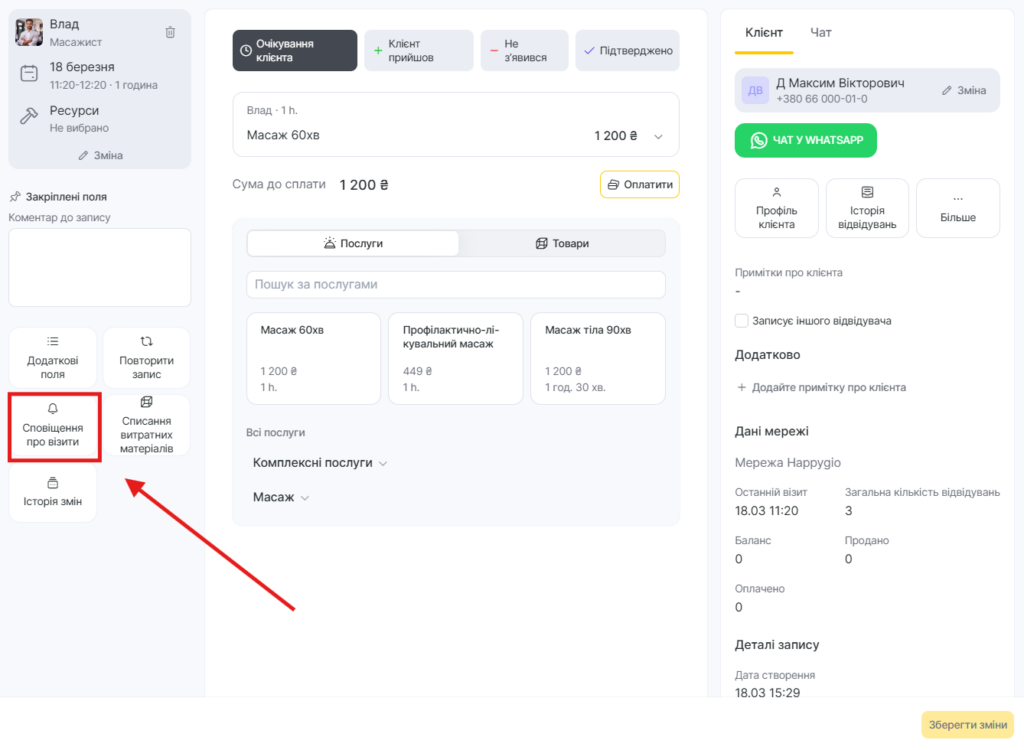Click the Пошук за послугами field
The image size is (1024, 750).
[x=455, y=284]
